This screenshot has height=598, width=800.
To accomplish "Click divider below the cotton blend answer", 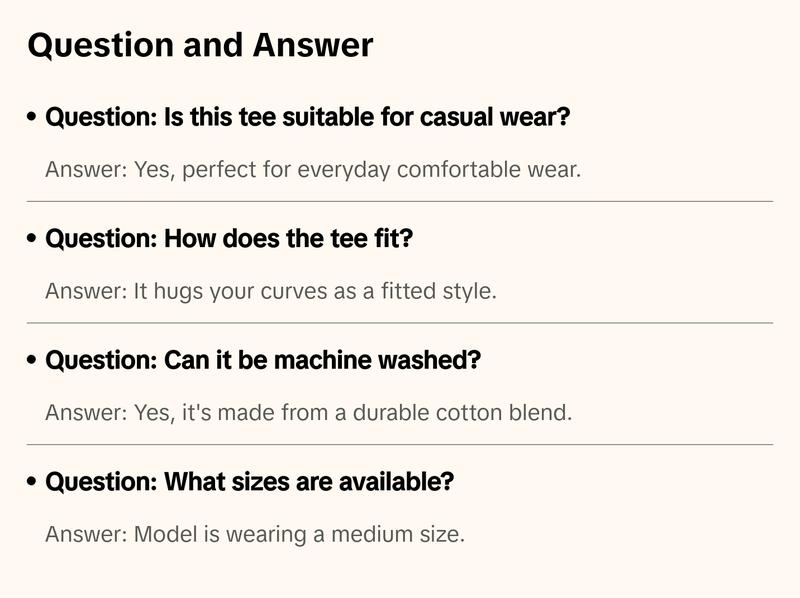I will [400, 444].
